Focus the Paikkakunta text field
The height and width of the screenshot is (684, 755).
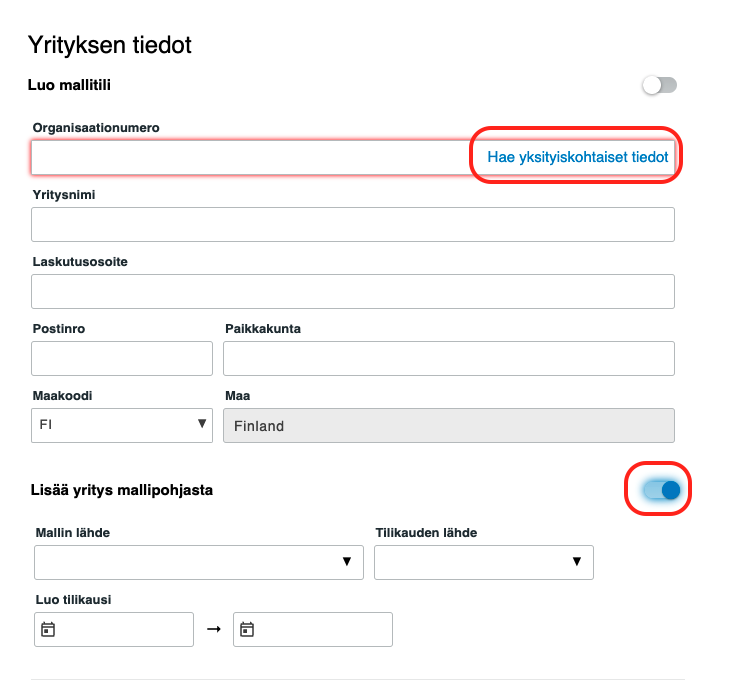point(448,358)
